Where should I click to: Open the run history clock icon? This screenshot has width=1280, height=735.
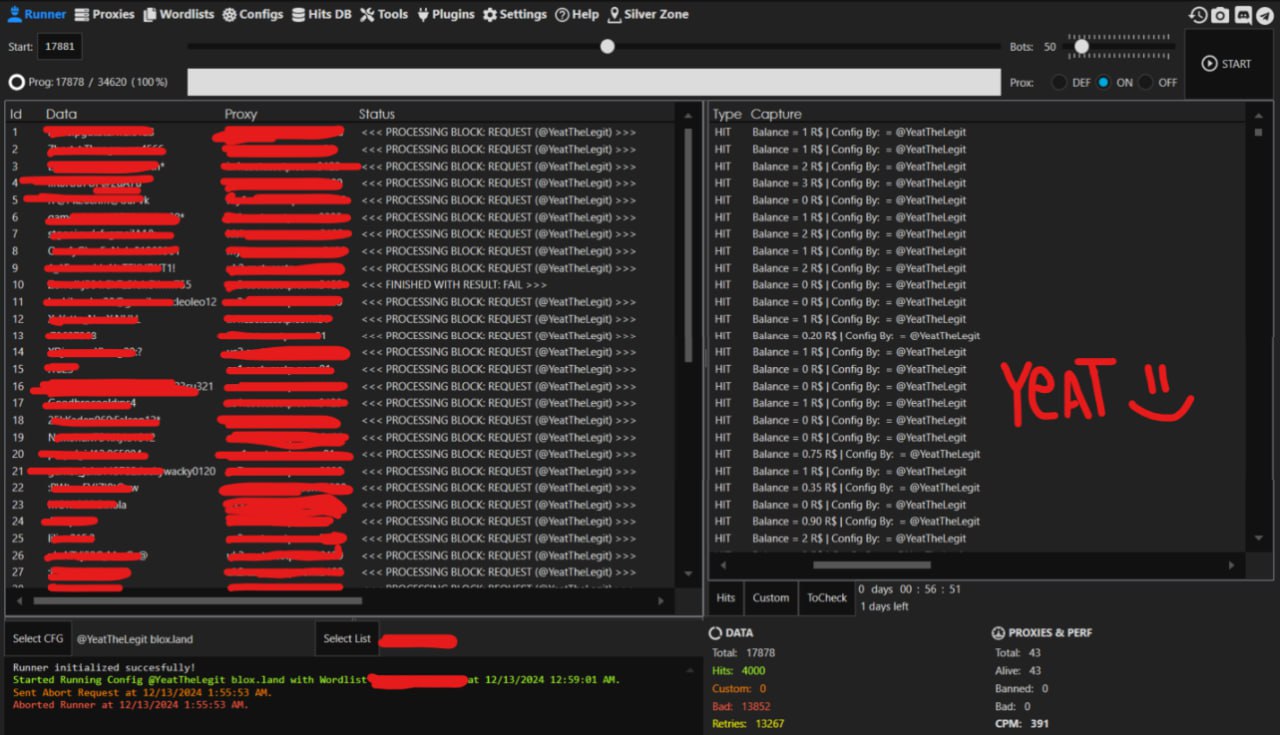pos(1198,15)
